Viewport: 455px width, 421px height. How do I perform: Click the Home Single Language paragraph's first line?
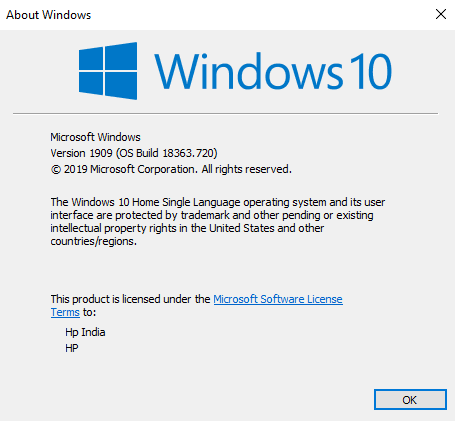pos(218,202)
